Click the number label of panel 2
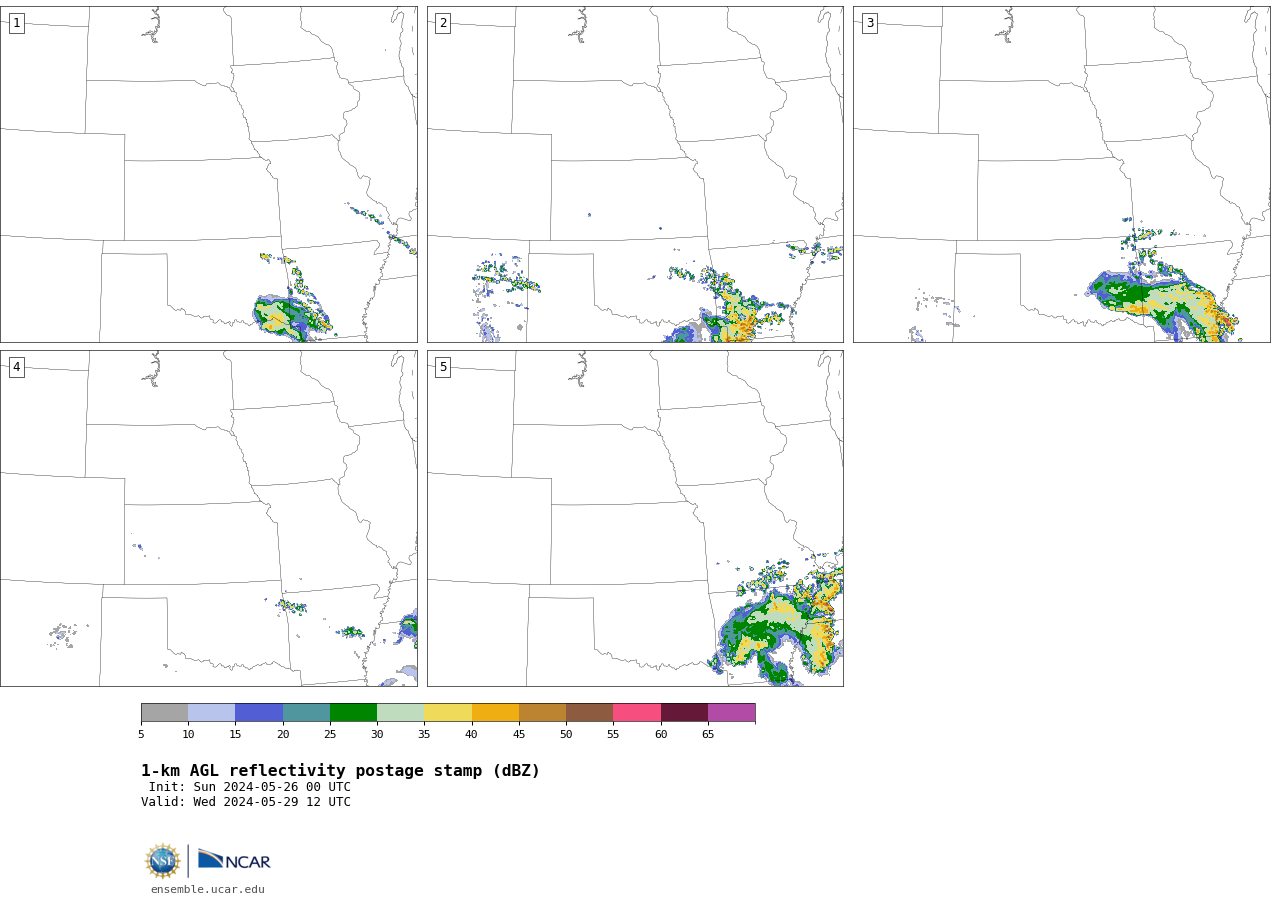 pyautogui.click(x=443, y=23)
